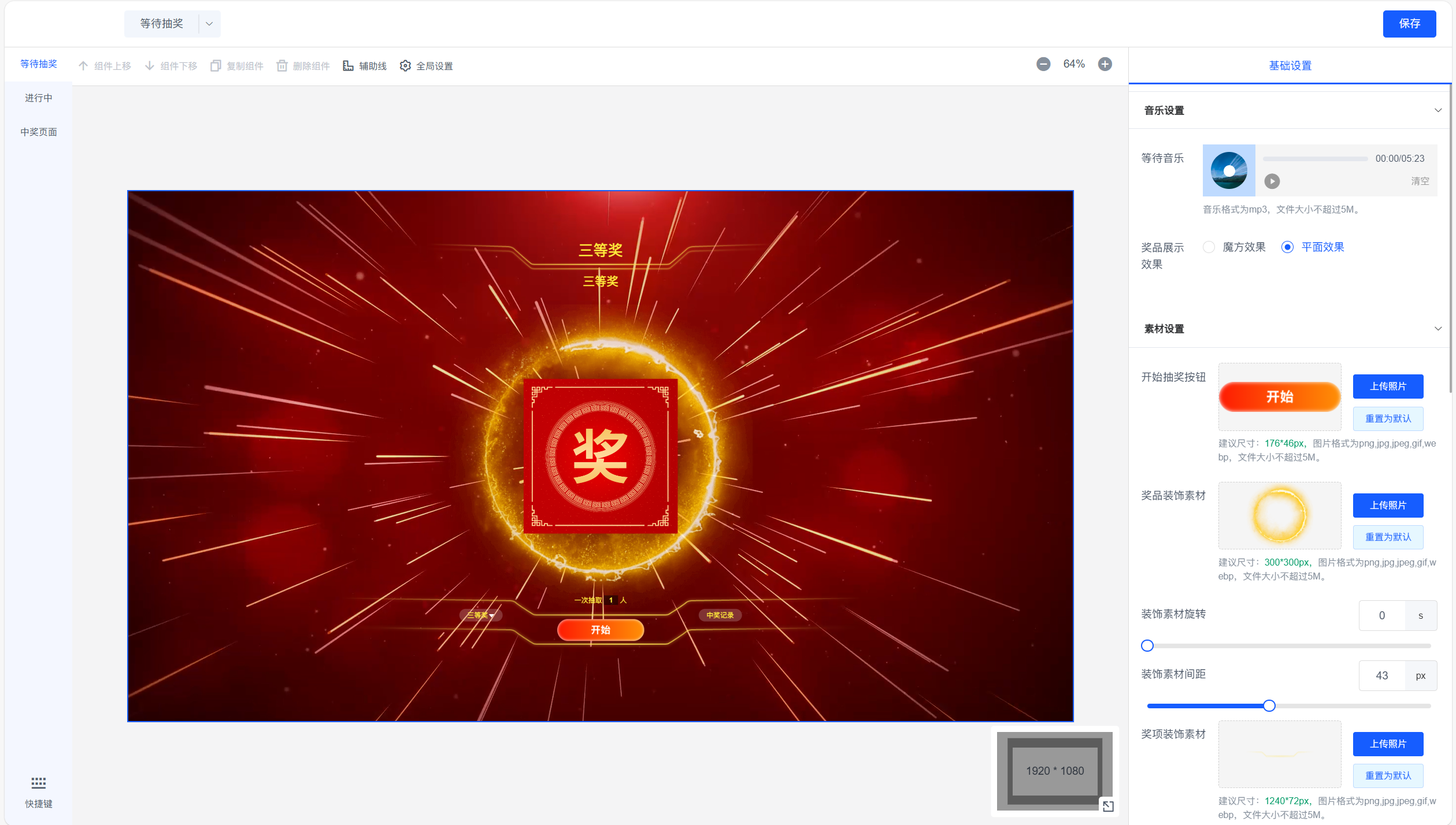Collapse the 素材设置 section
The width and height of the screenshot is (1456, 825).
(1438, 329)
